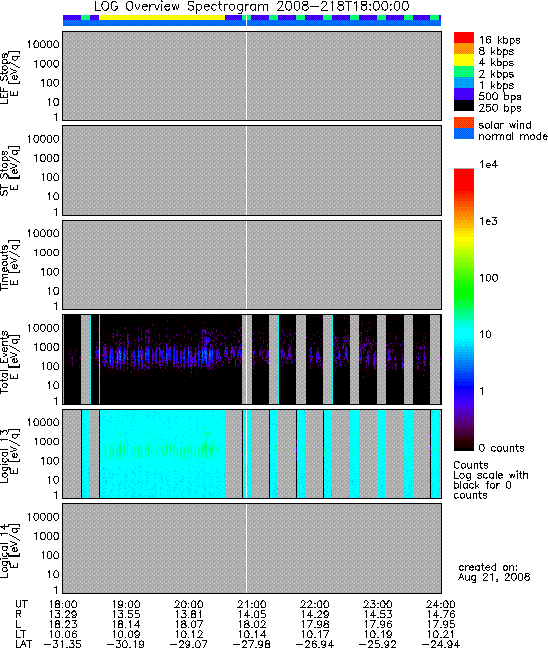Click the 'UT' row label
This screenshot has width=548, height=648.
pyautogui.click(x=21, y=605)
